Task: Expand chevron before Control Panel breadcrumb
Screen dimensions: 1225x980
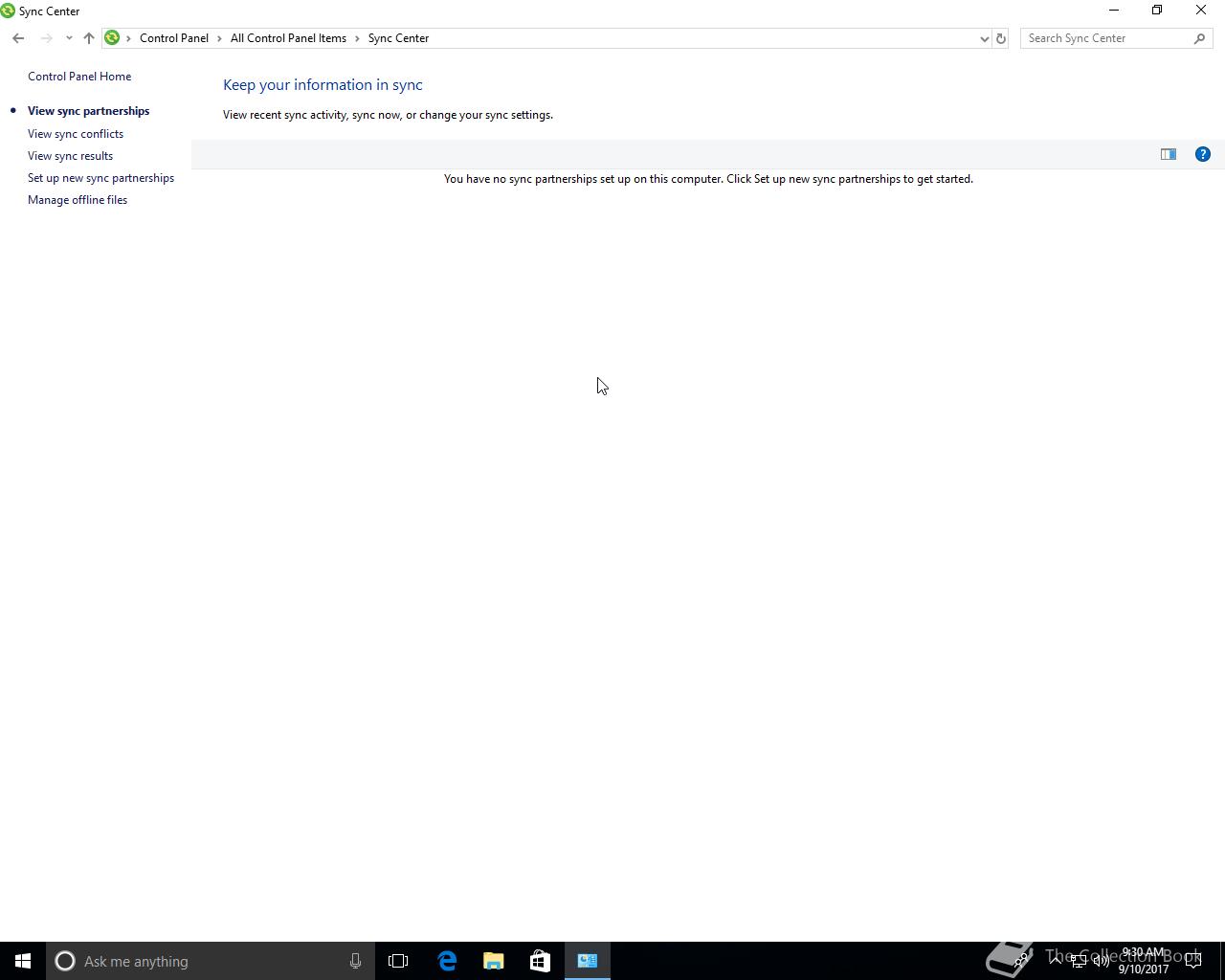Action: click(x=129, y=38)
